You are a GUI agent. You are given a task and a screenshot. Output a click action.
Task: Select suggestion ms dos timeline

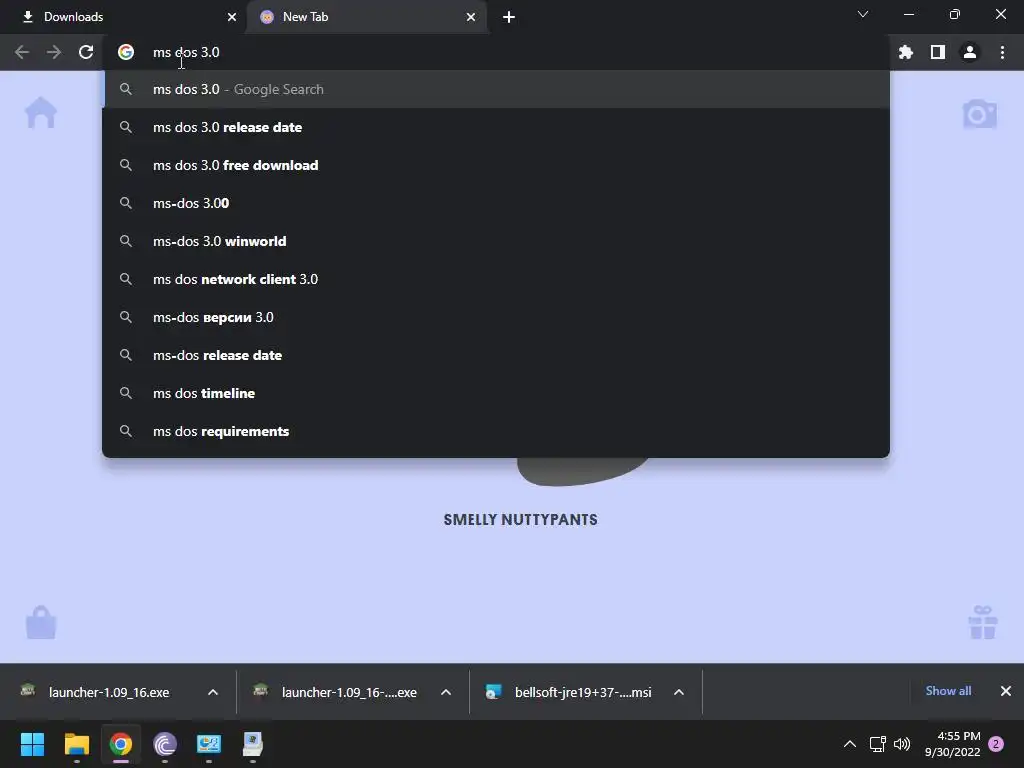point(496,393)
